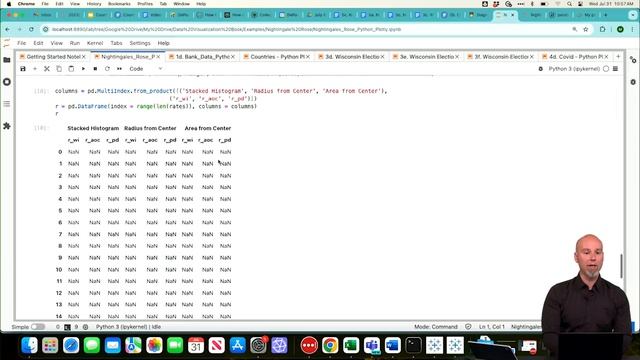The image size is (640, 360).
Task: Click notebook trust shield status icon
Action: click(468, 327)
